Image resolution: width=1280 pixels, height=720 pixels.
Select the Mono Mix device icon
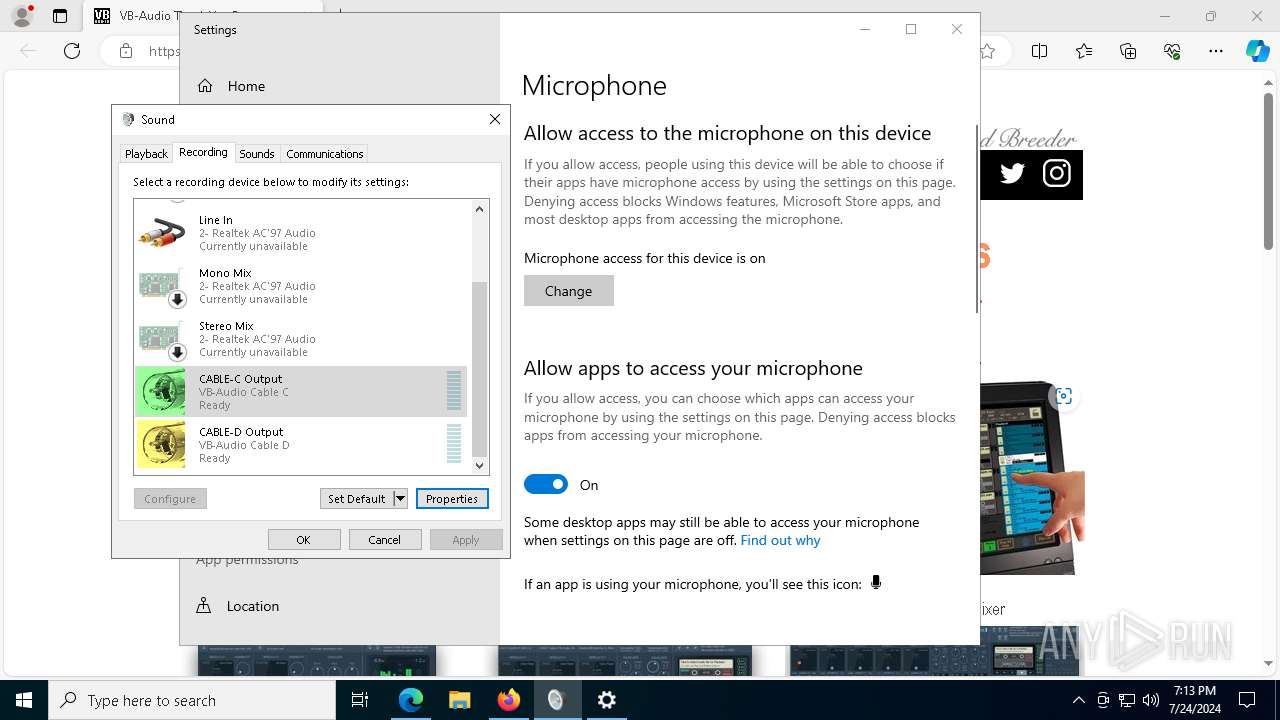click(x=161, y=286)
